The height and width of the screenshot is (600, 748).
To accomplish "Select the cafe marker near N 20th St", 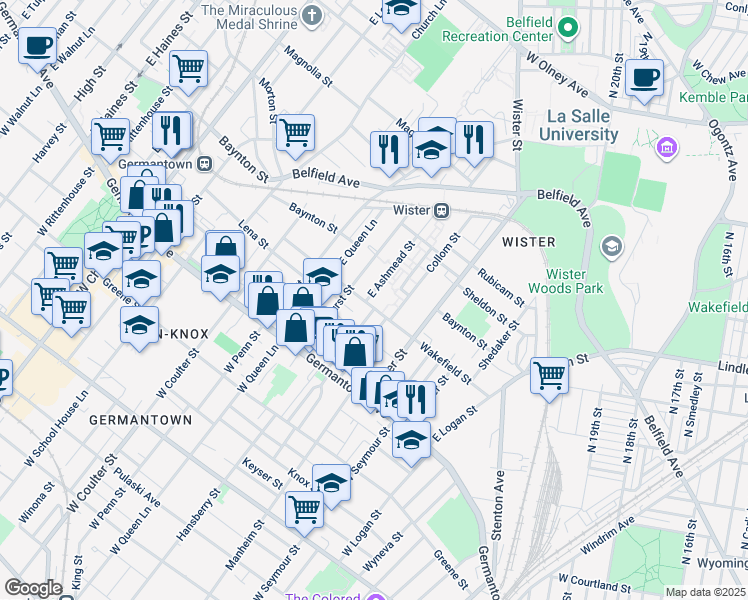I will 644,77.
